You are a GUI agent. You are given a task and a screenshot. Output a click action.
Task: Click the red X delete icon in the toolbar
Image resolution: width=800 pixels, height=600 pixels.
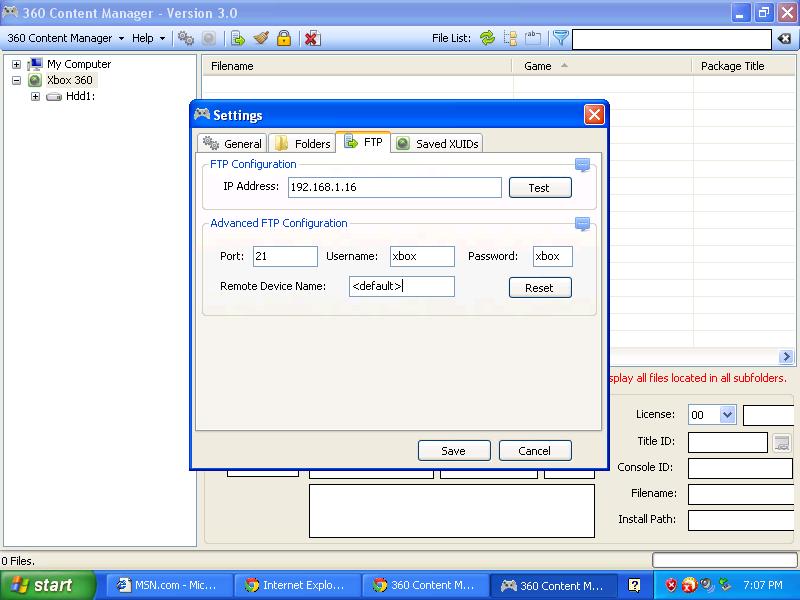click(312, 38)
